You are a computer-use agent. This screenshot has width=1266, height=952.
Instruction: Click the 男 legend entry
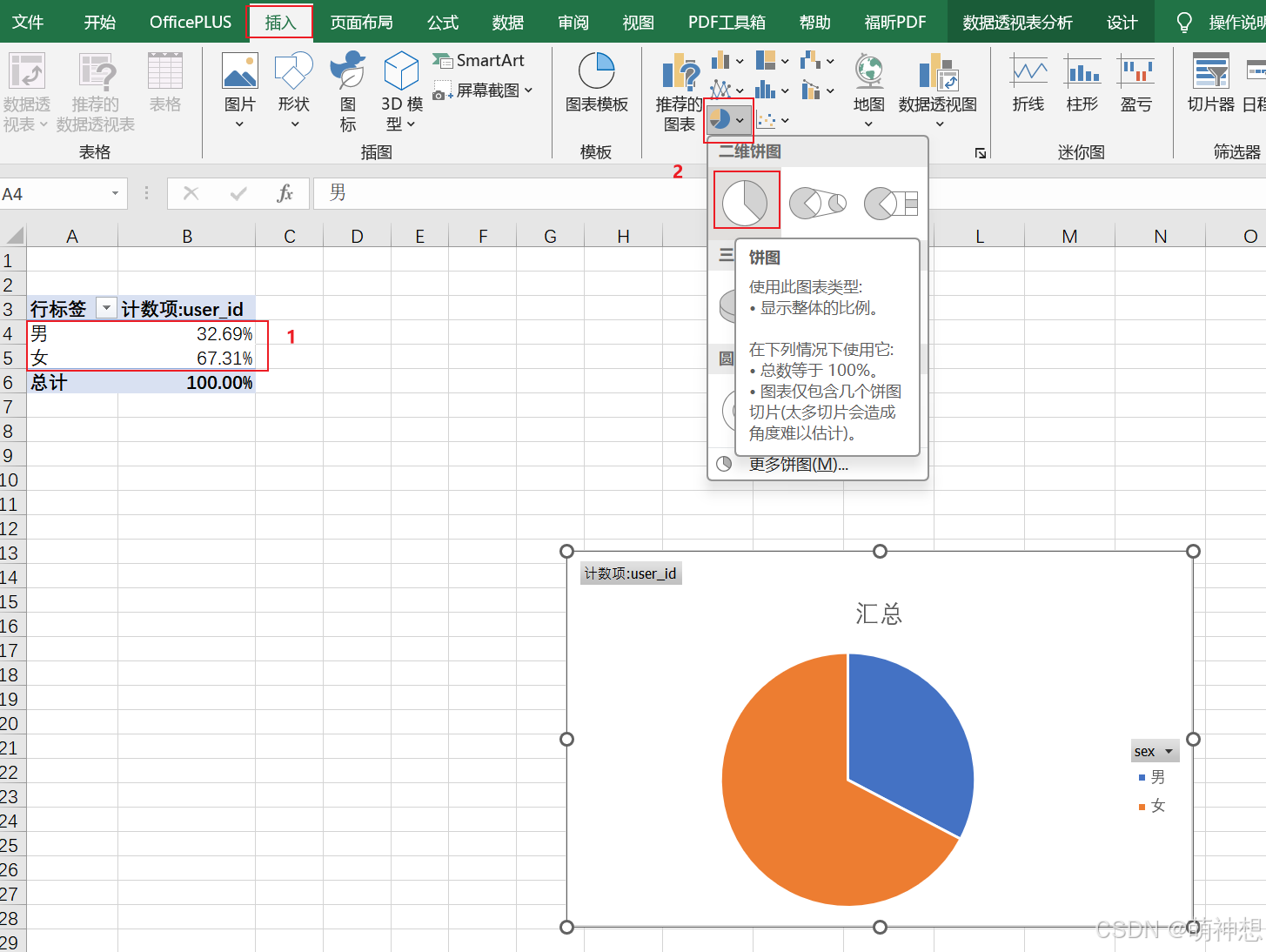(x=1152, y=777)
